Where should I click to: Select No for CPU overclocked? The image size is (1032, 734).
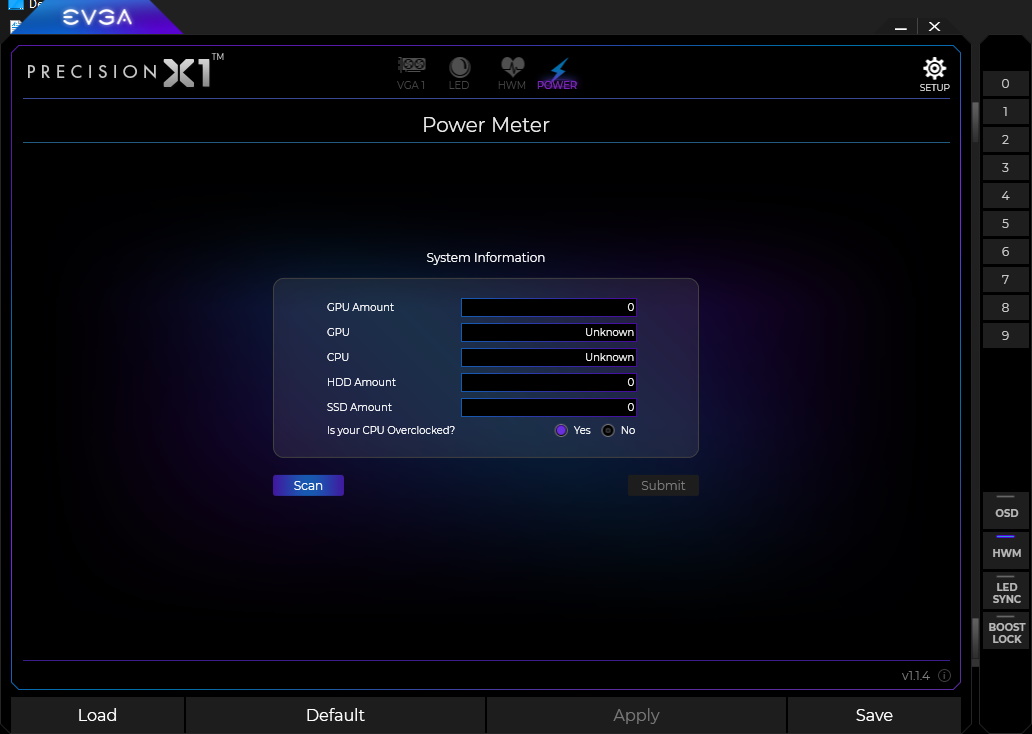(608, 430)
